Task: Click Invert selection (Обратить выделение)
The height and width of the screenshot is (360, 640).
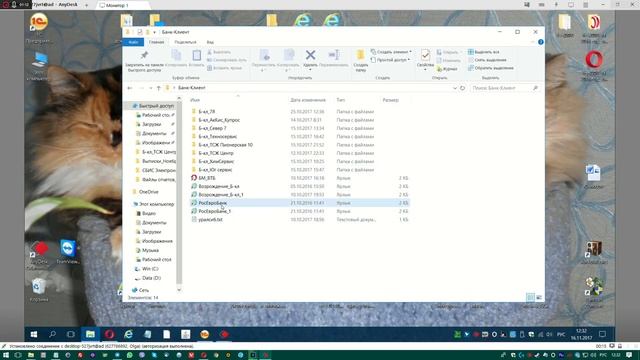Action: [x=491, y=68]
